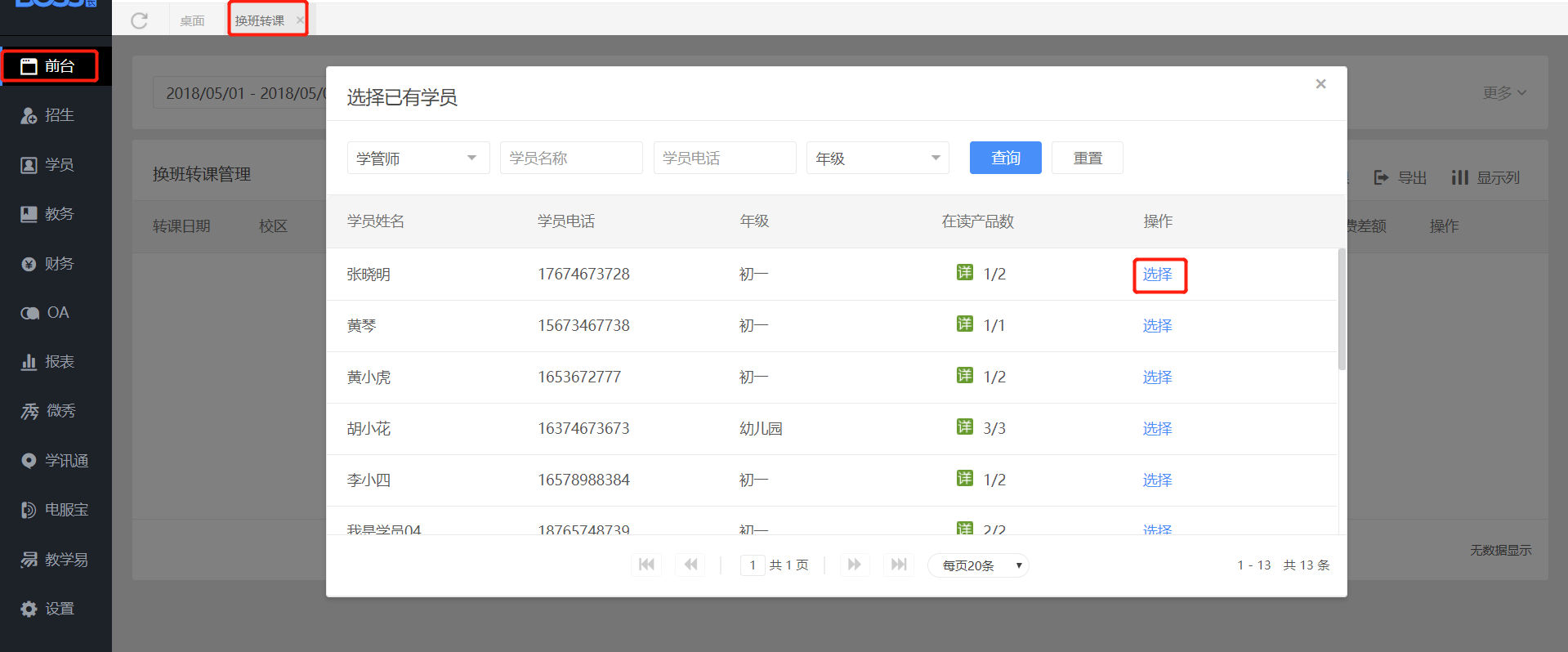Open product details icon for 张晓明

coord(965,272)
